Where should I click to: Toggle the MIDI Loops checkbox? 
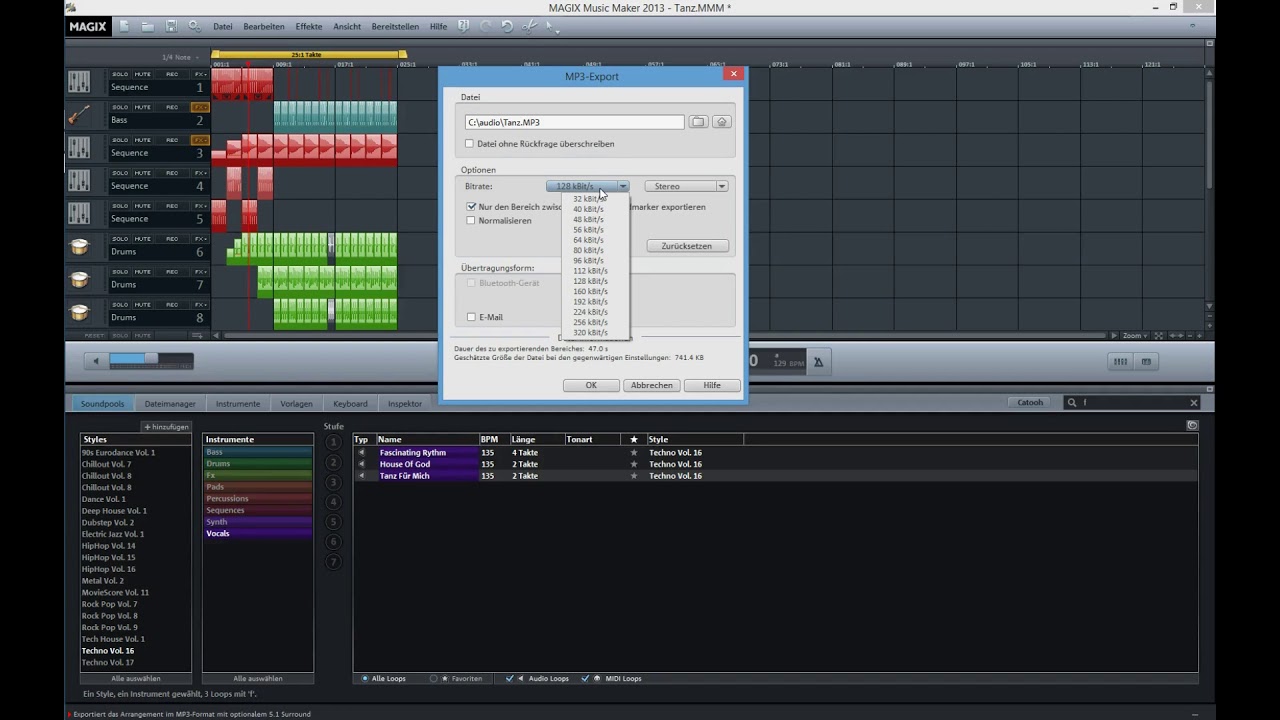click(585, 678)
